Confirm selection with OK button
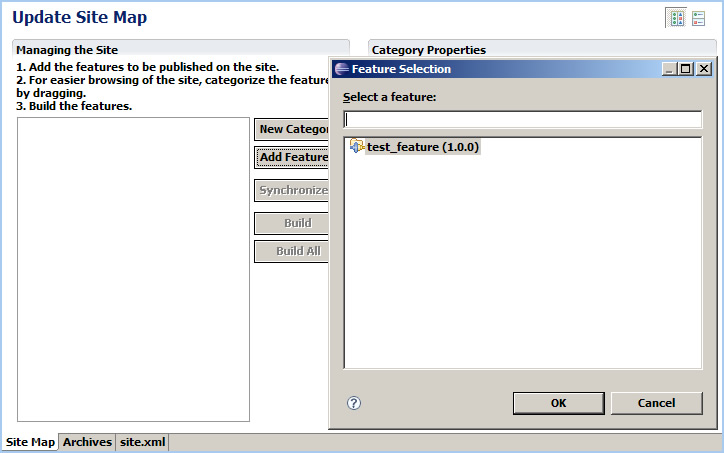 coord(558,403)
